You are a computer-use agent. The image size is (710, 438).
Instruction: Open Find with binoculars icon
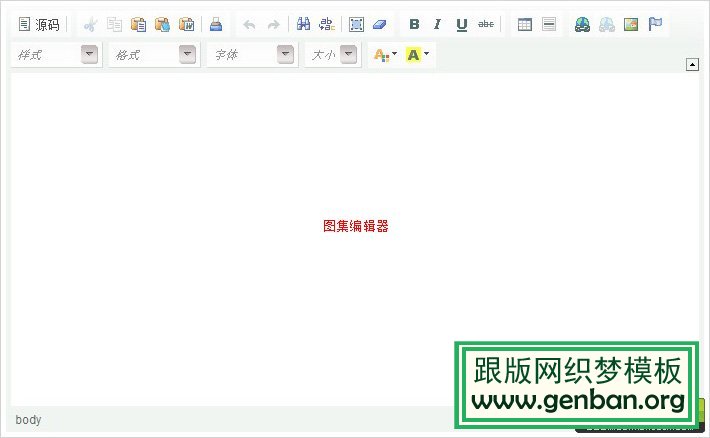(303, 24)
